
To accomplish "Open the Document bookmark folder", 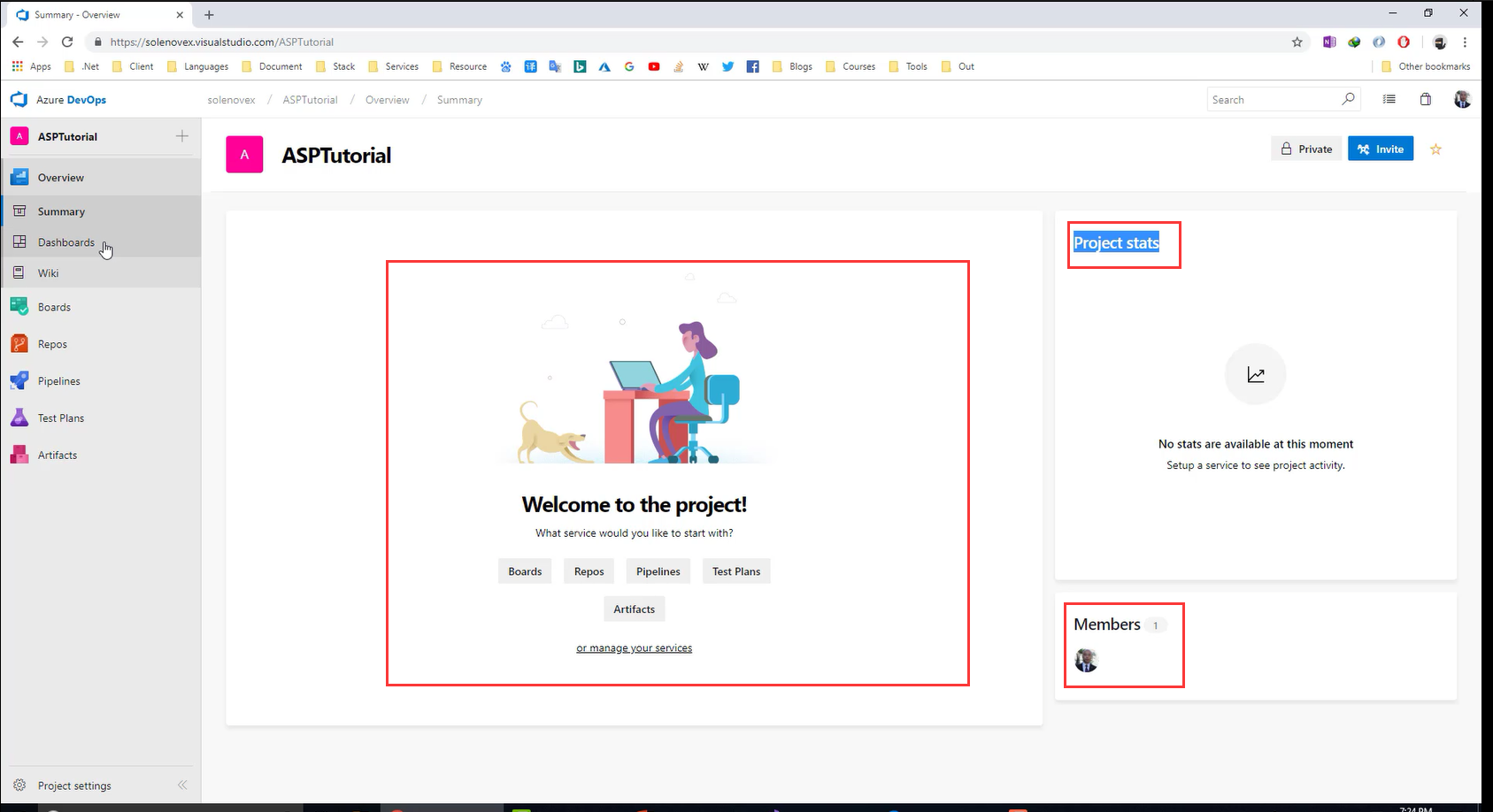I will [272, 66].
